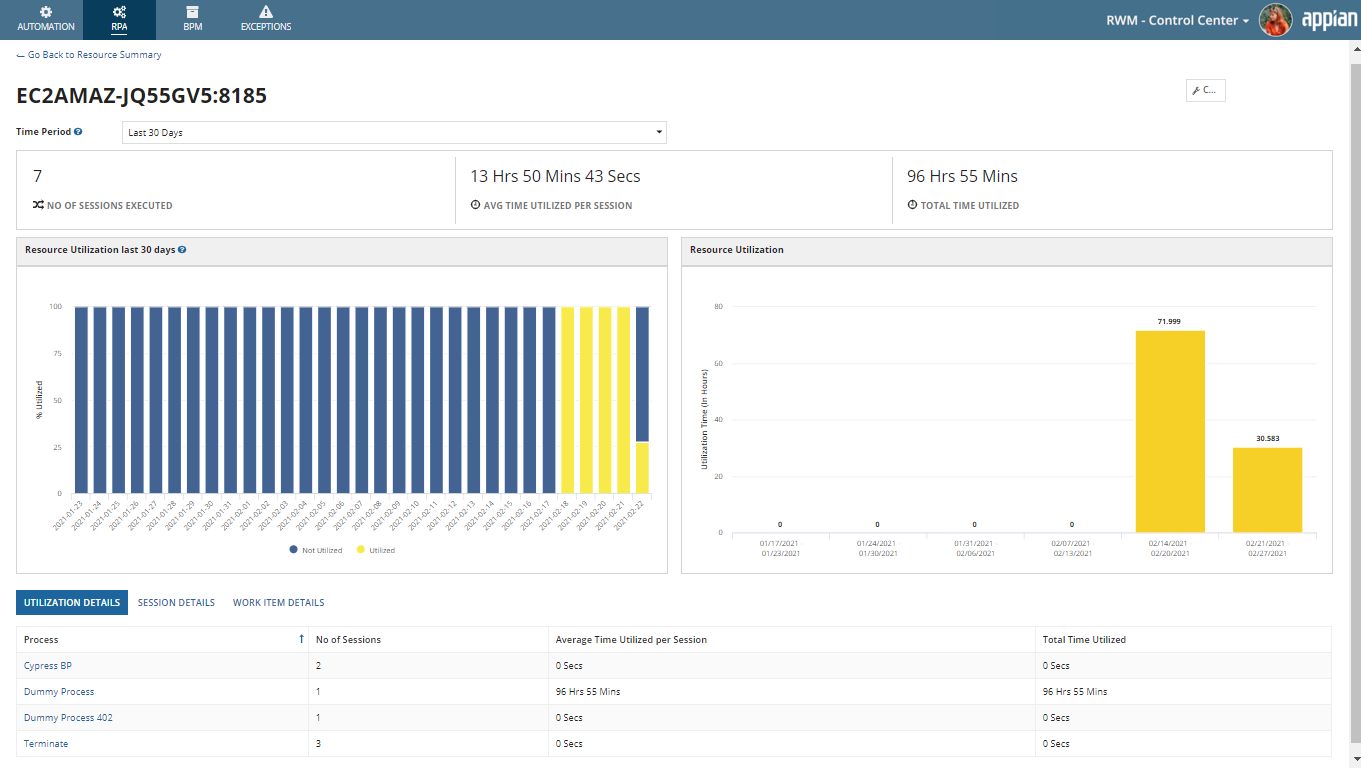This screenshot has width=1361, height=768.
Task: Sort by No of Sessions column header
Action: click(348, 639)
